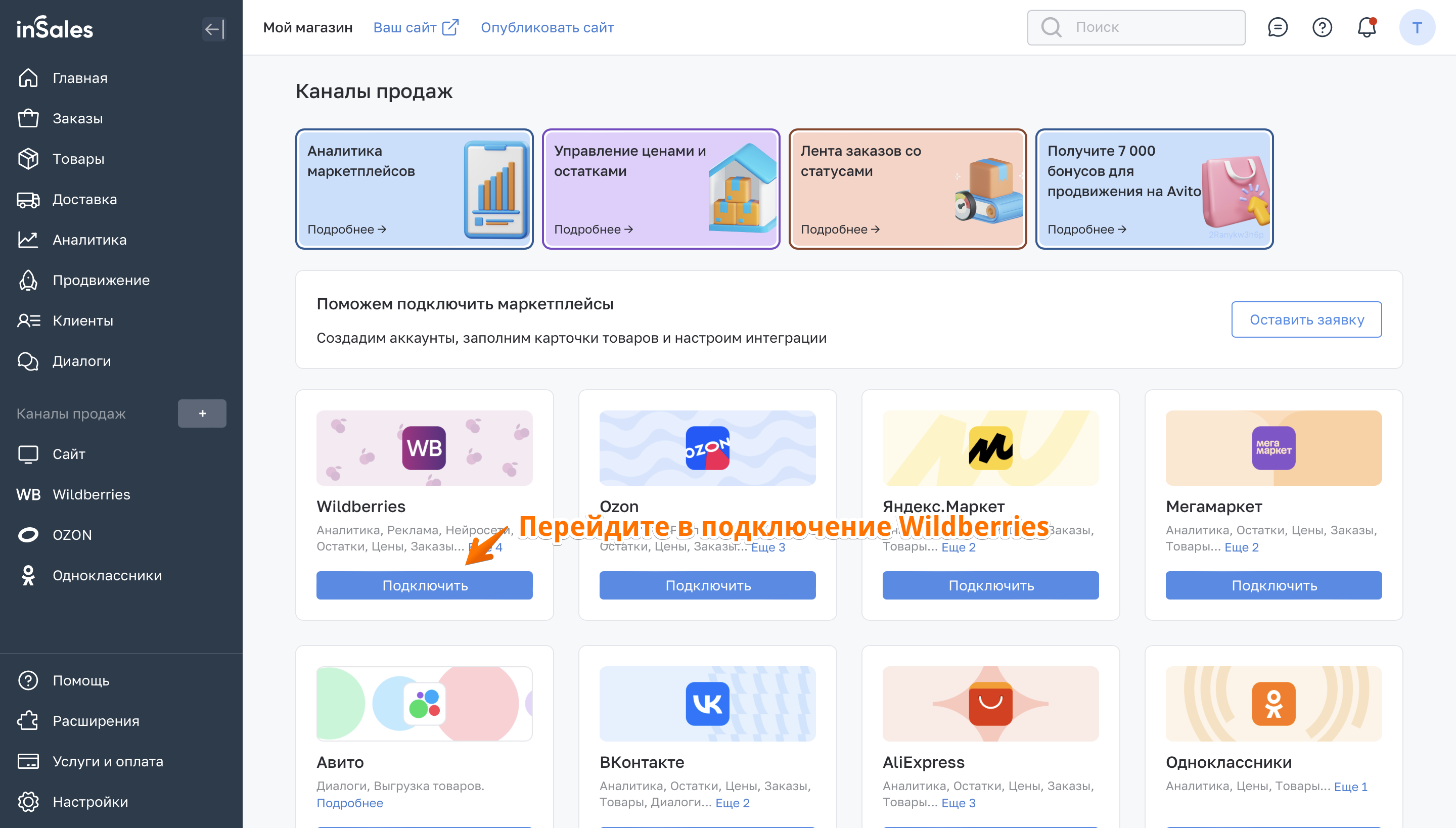Connect Wildberries with Подключить button
The image size is (1456, 828).
pos(424,585)
